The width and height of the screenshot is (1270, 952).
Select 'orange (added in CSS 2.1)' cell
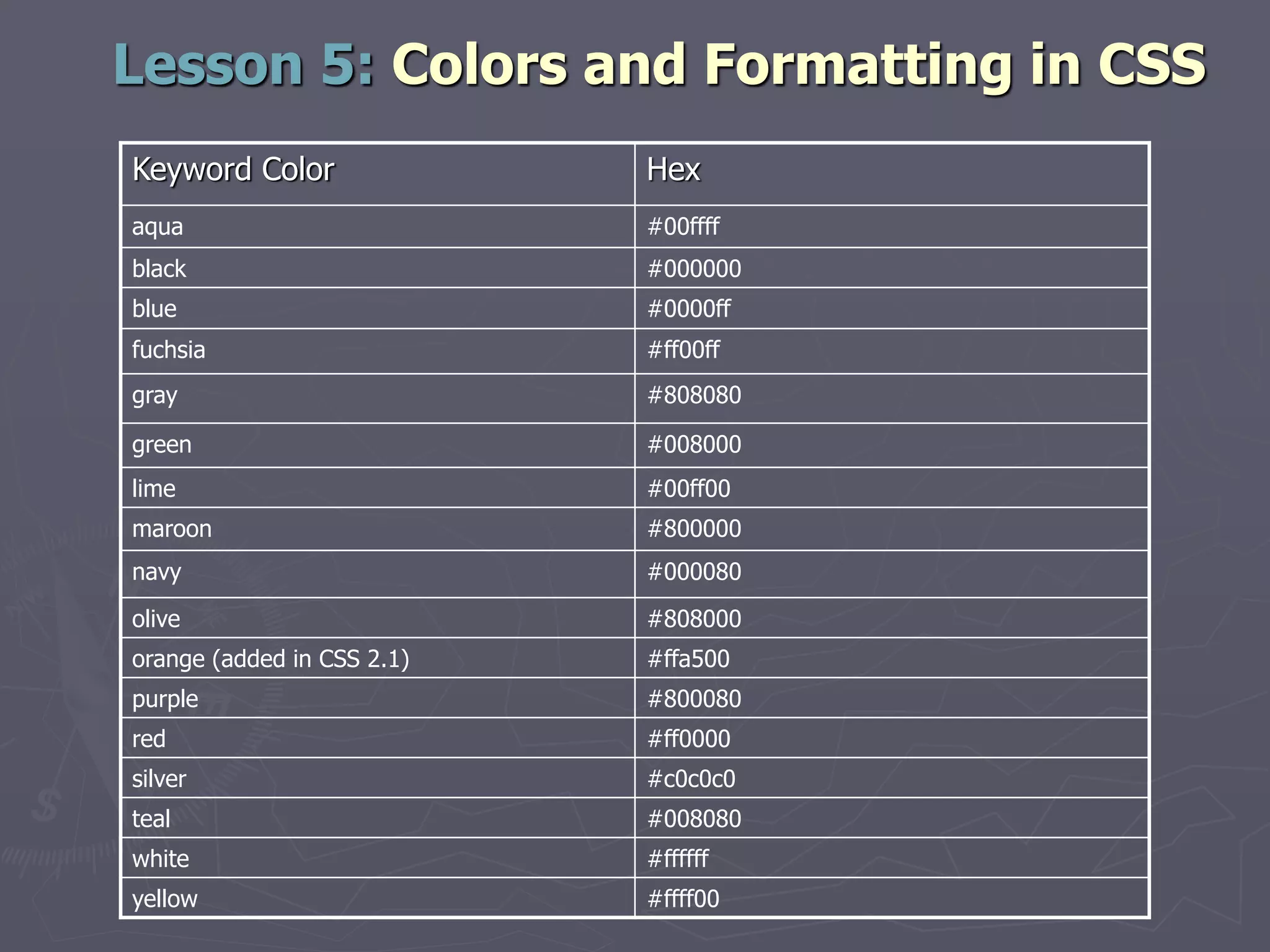coord(270,659)
